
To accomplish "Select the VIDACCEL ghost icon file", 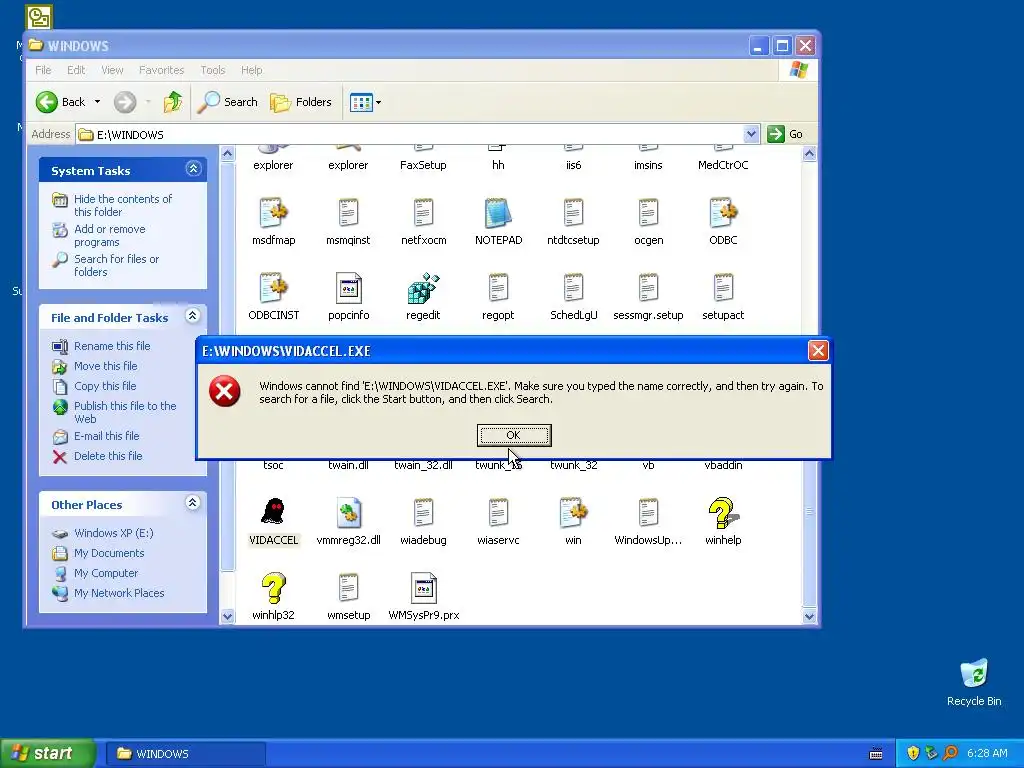I will (x=273, y=512).
